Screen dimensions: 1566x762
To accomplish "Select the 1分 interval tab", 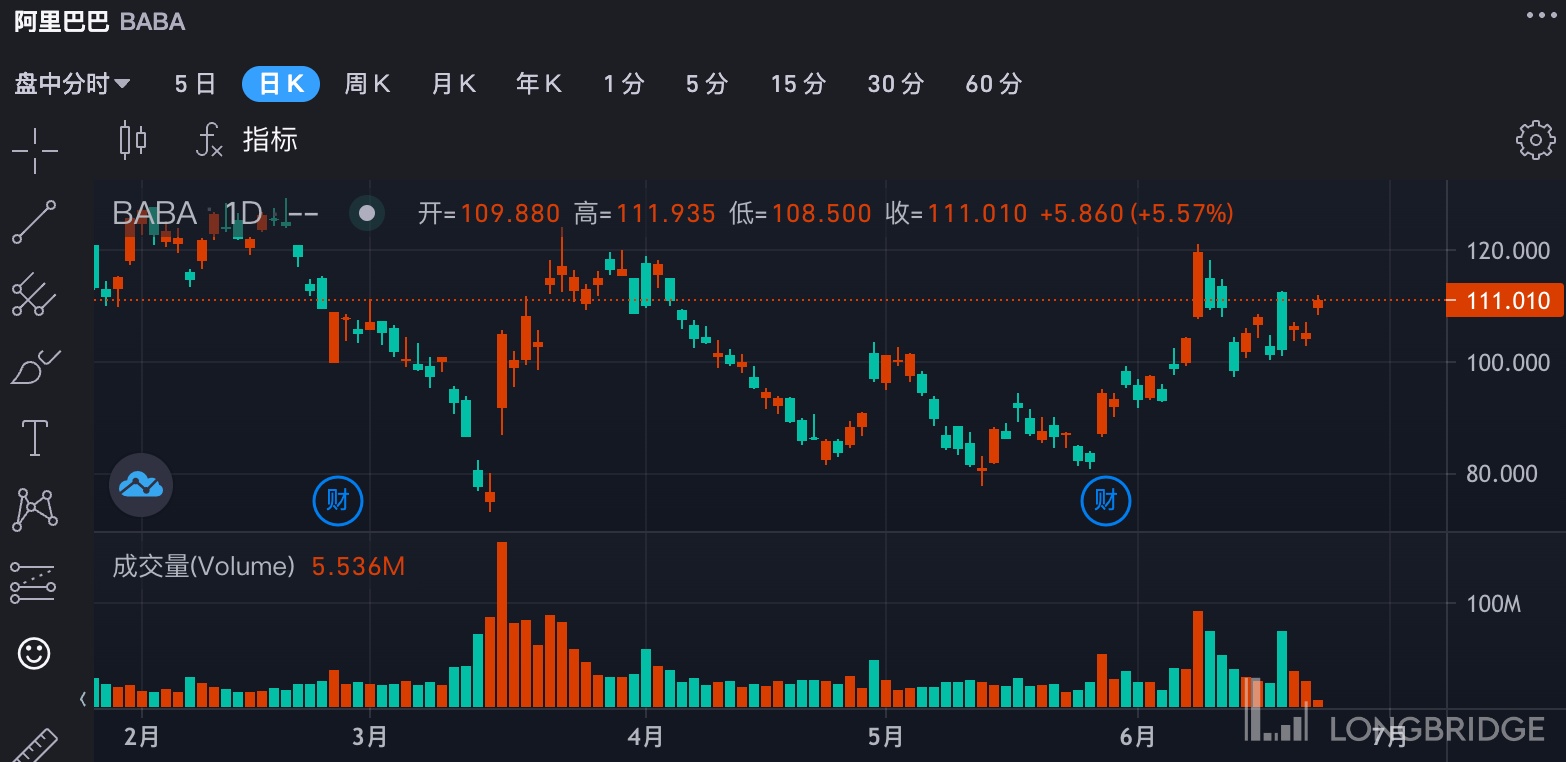I will 623,84.
